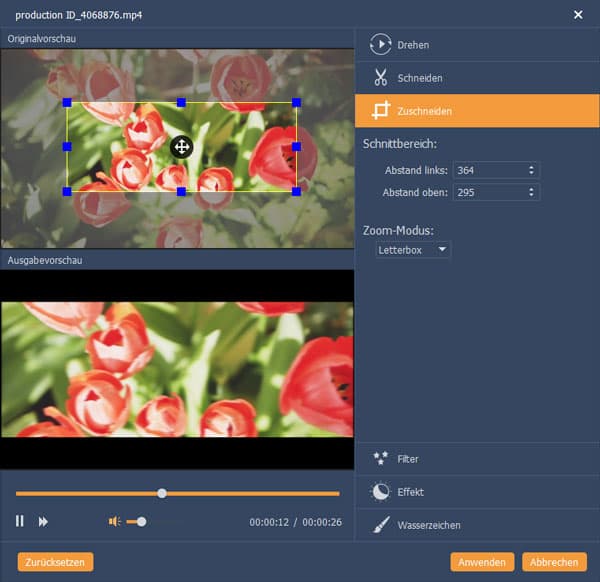Click the Abstand links value field
The image size is (600, 582).
tap(496, 170)
